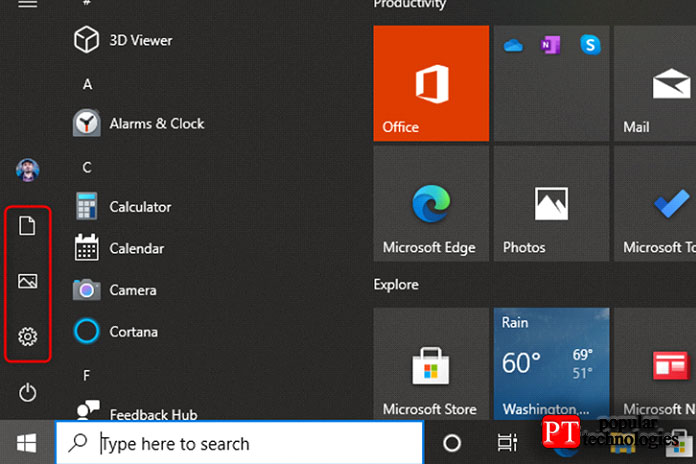Image resolution: width=696 pixels, height=464 pixels.
Task: Click the Productivity group heading
Action: click(409, 4)
